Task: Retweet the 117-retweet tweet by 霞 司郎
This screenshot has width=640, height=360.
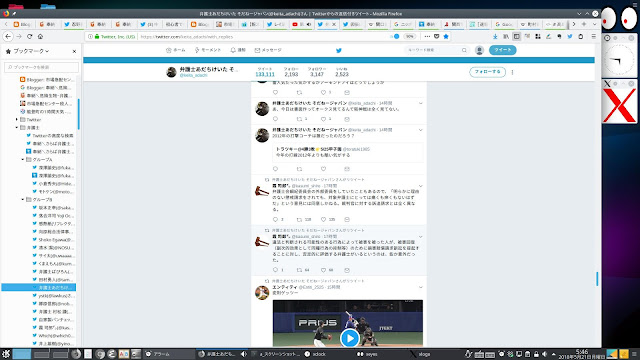Action: 300,220
